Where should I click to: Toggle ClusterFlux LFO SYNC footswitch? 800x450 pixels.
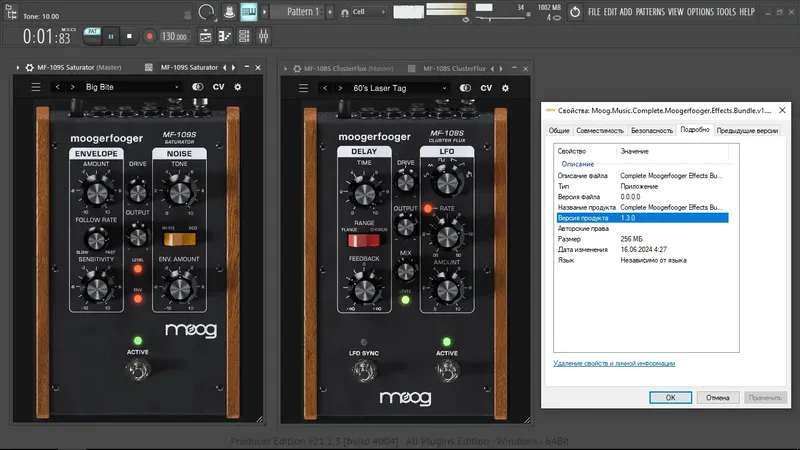coord(364,371)
